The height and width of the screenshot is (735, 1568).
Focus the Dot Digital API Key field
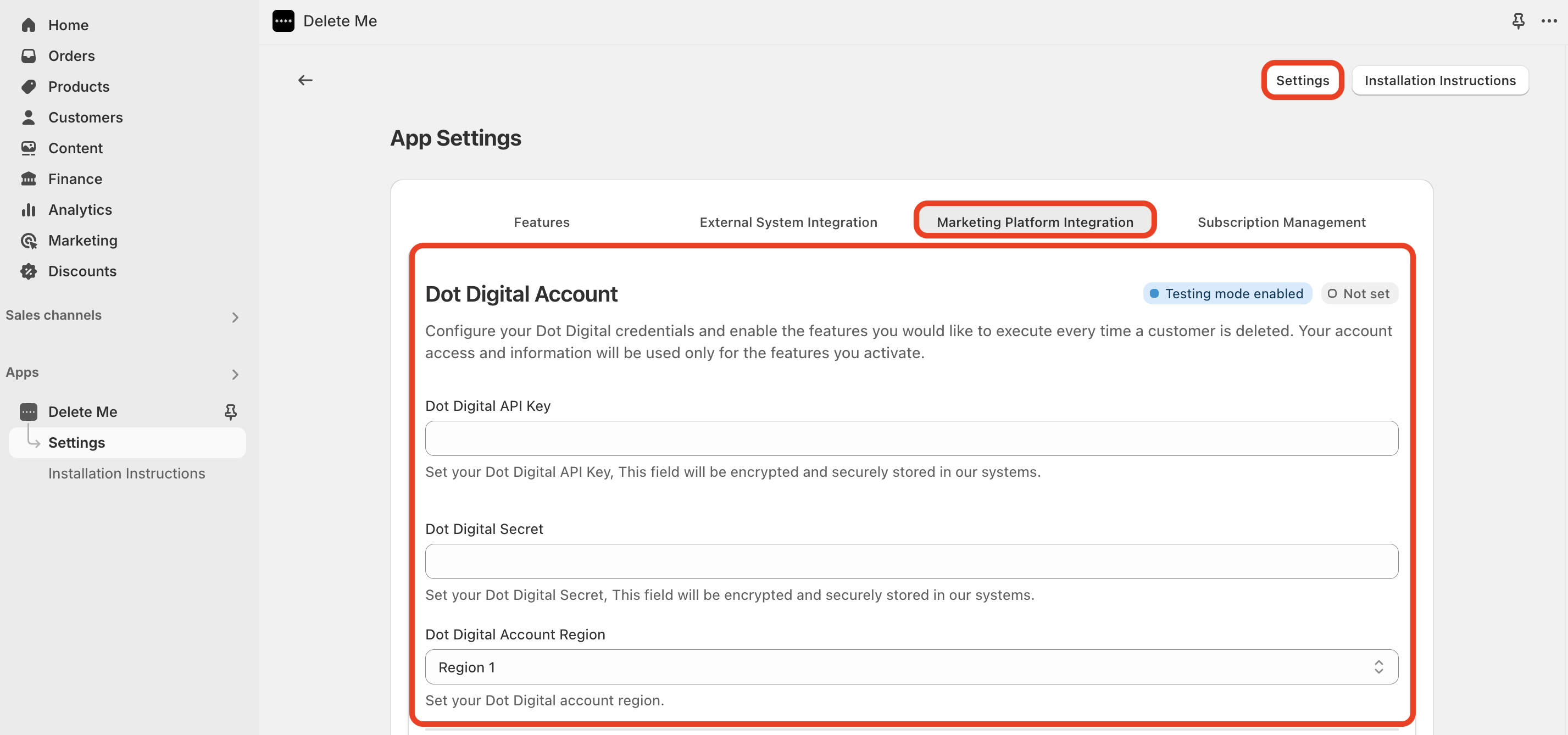pyautogui.click(x=911, y=438)
